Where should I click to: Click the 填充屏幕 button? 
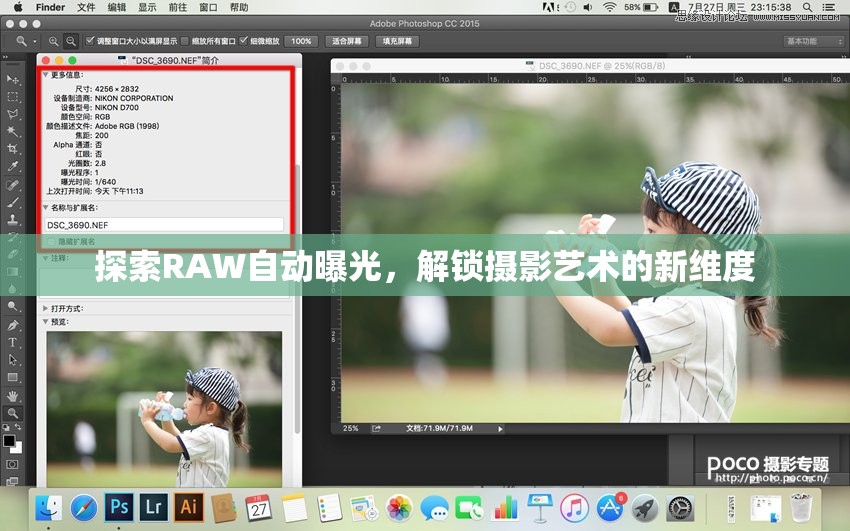pyautogui.click(x=397, y=41)
